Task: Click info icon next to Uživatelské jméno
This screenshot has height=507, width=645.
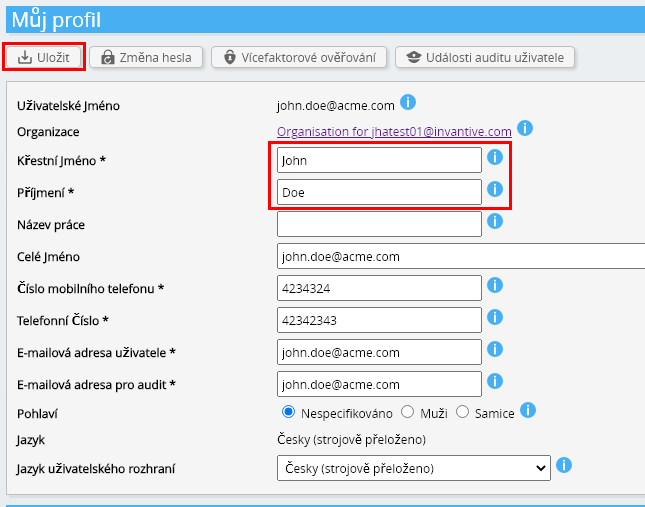Action: tap(408, 102)
